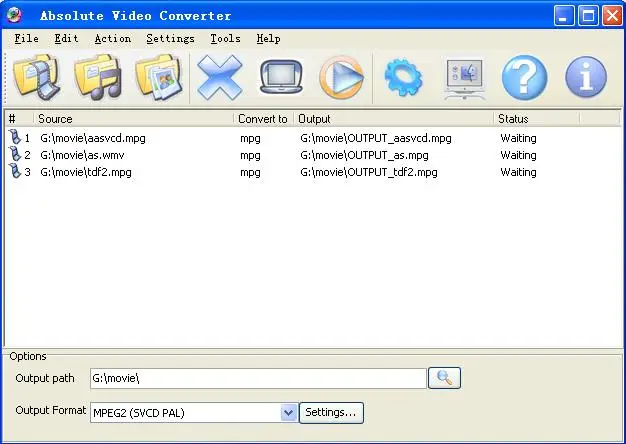Click the add video files folder icon
The width and height of the screenshot is (626, 444).
tap(37, 77)
